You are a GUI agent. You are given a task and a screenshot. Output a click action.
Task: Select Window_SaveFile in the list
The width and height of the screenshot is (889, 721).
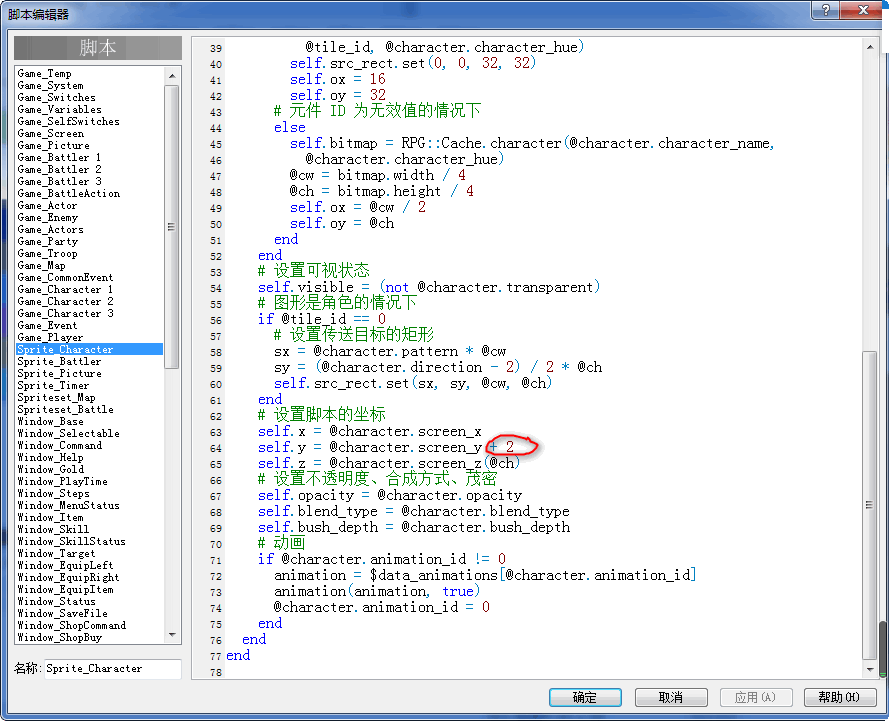coord(62,614)
